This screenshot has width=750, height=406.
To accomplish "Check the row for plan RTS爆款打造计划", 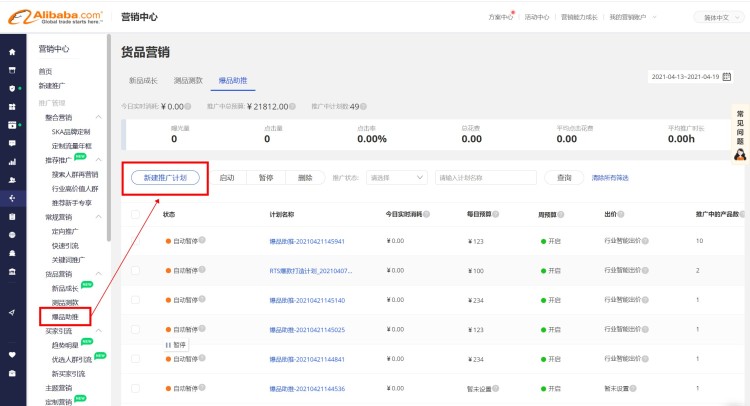I will click(136, 271).
